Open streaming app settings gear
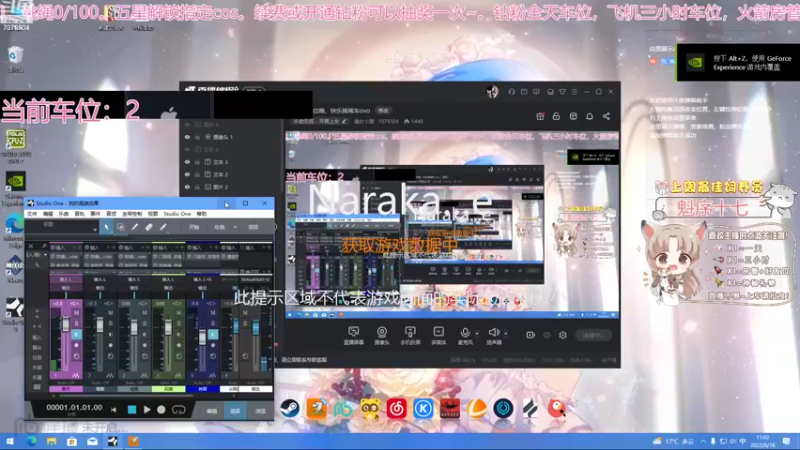The height and width of the screenshot is (450, 800). tap(563, 335)
